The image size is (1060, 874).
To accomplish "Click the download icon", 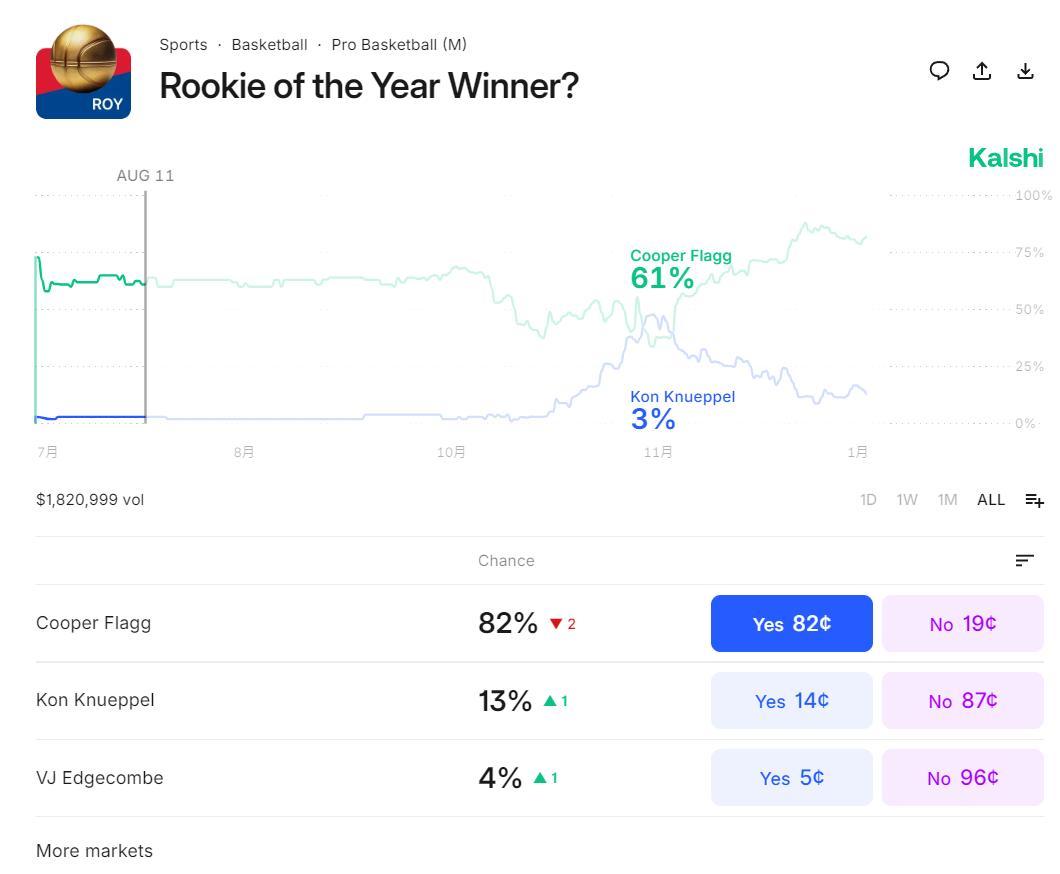I will tap(1025, 70).
